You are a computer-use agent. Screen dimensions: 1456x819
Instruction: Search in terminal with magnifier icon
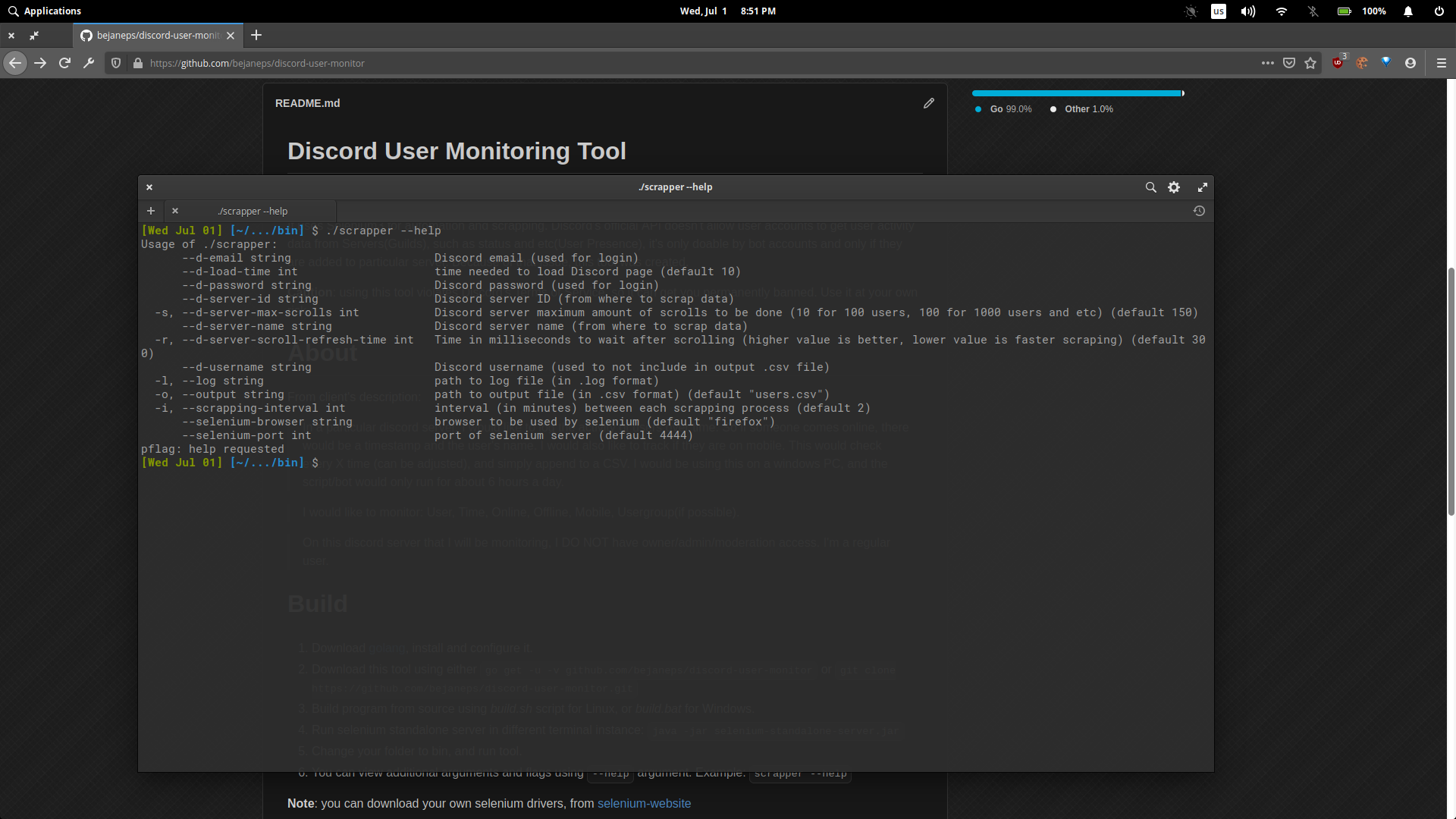(x=1150, y=187)
